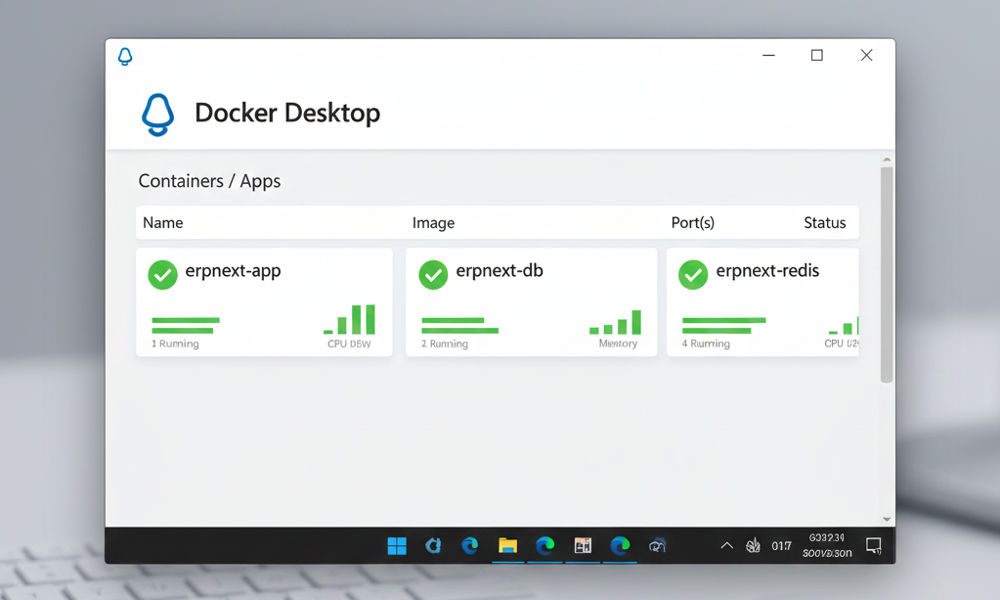The image size is (1000, 600).
Task: Click the Name column header
Action: [163, 222]
